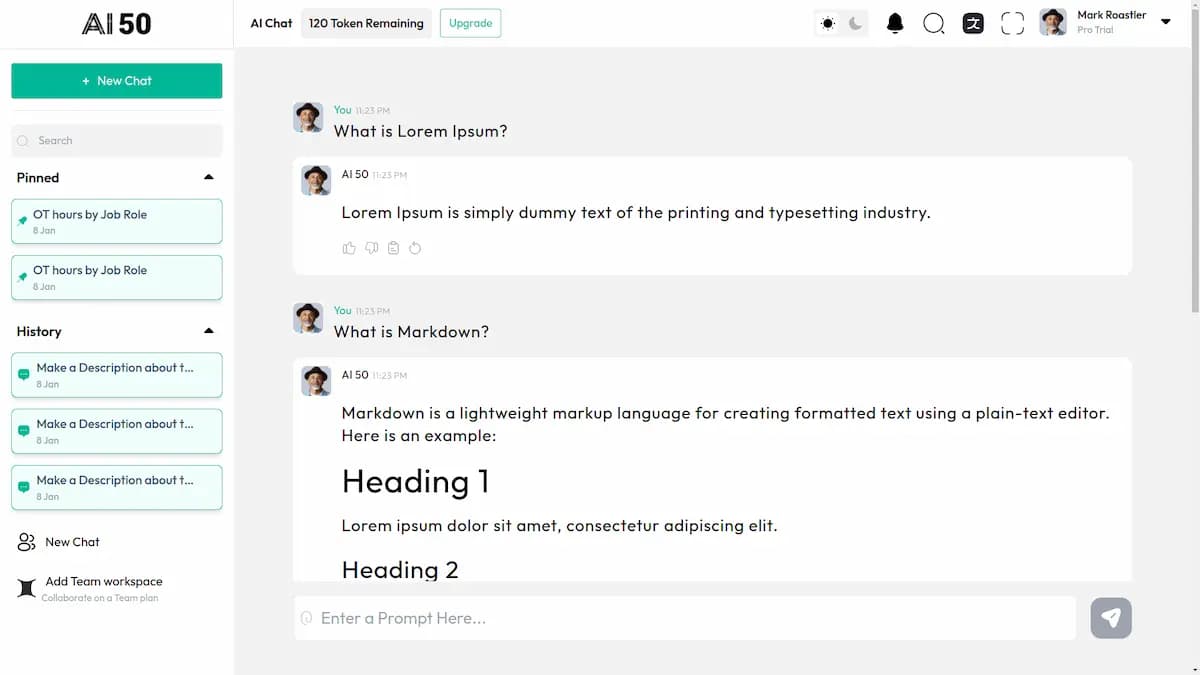This screenshot has height=675, width=1200.
Task: Click your avatar beside 'What is Lorem Ipsum?'
Action: pos(308,117)
